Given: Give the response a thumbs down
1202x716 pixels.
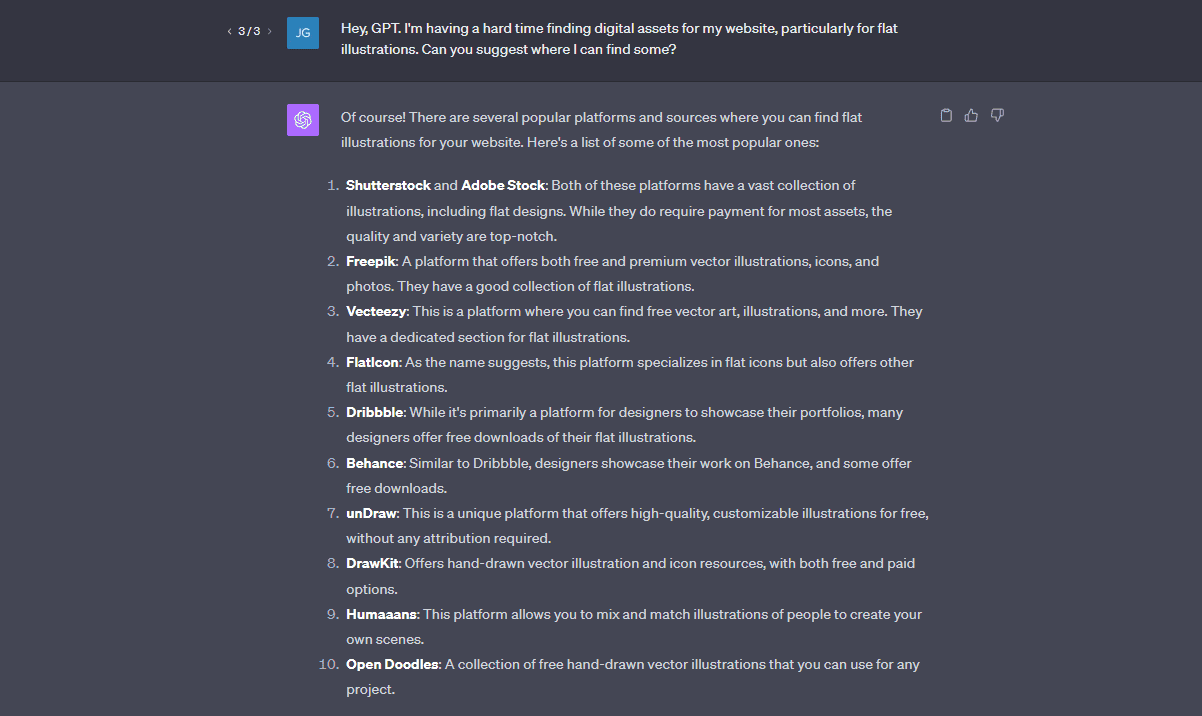Looking at the screenshot, I should point(997,116).
